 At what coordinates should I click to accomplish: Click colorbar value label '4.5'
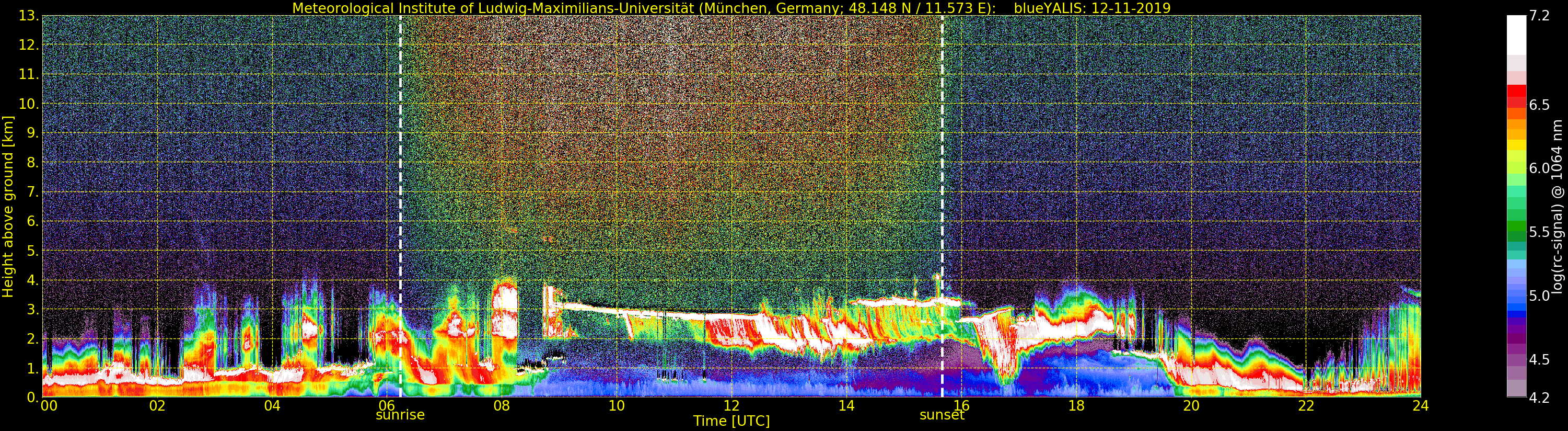click(x=1539, y=360)
